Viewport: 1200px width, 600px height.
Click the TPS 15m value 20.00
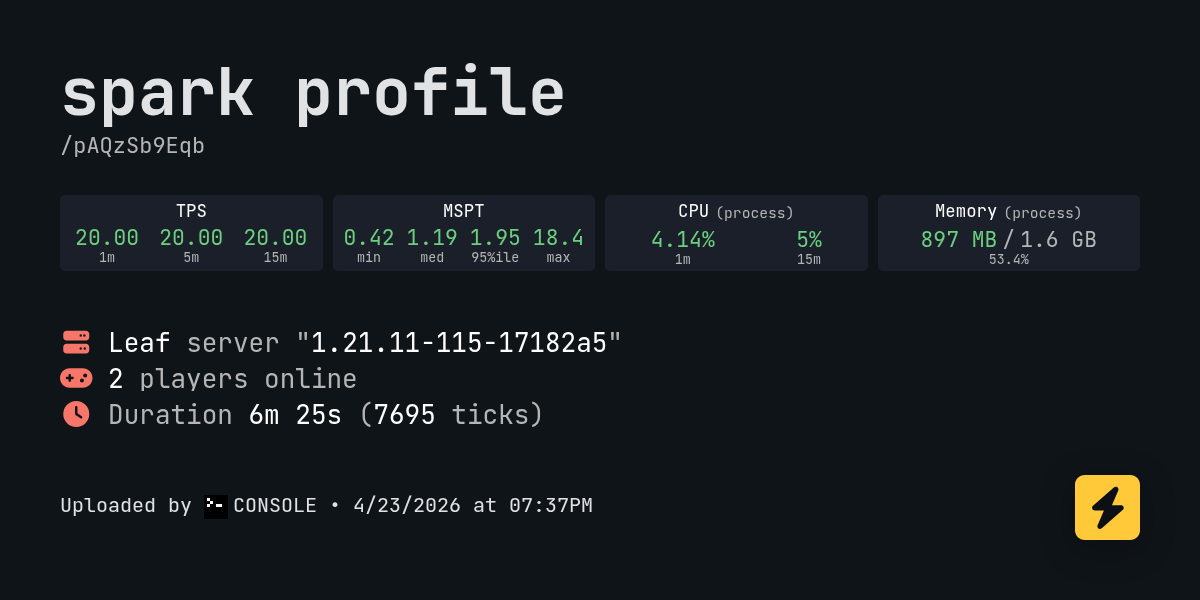click(x=275, y=238)
